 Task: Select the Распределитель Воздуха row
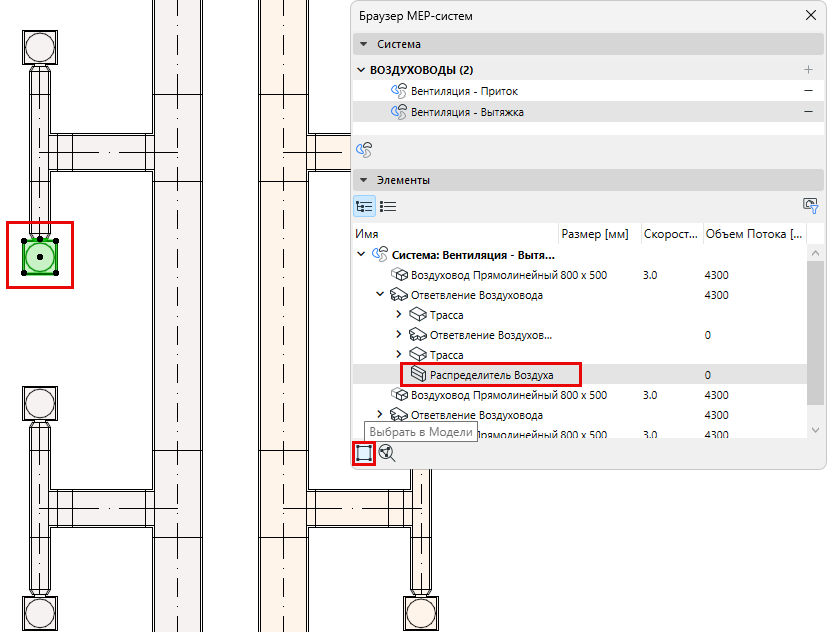(x=580, y=375)
